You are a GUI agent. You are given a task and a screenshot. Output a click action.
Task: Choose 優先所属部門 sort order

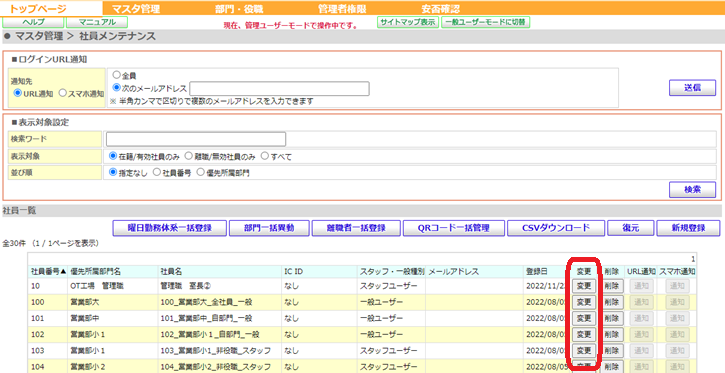point(201,172)
